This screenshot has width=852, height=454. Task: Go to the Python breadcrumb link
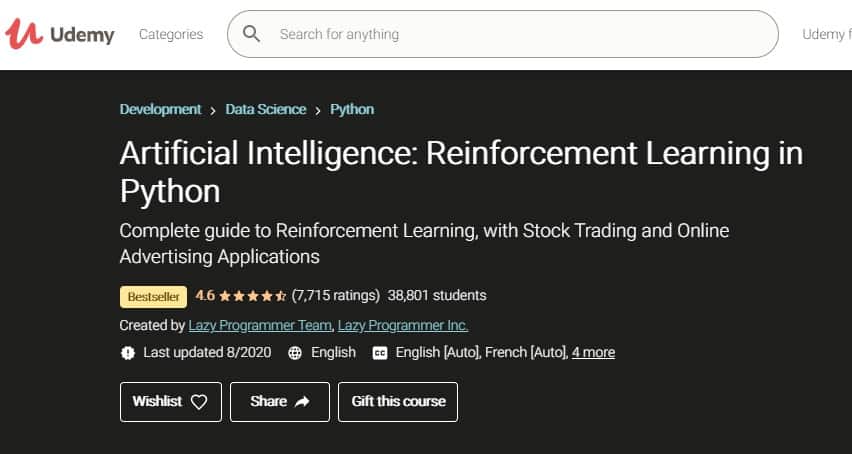click(x=352, y=109)
